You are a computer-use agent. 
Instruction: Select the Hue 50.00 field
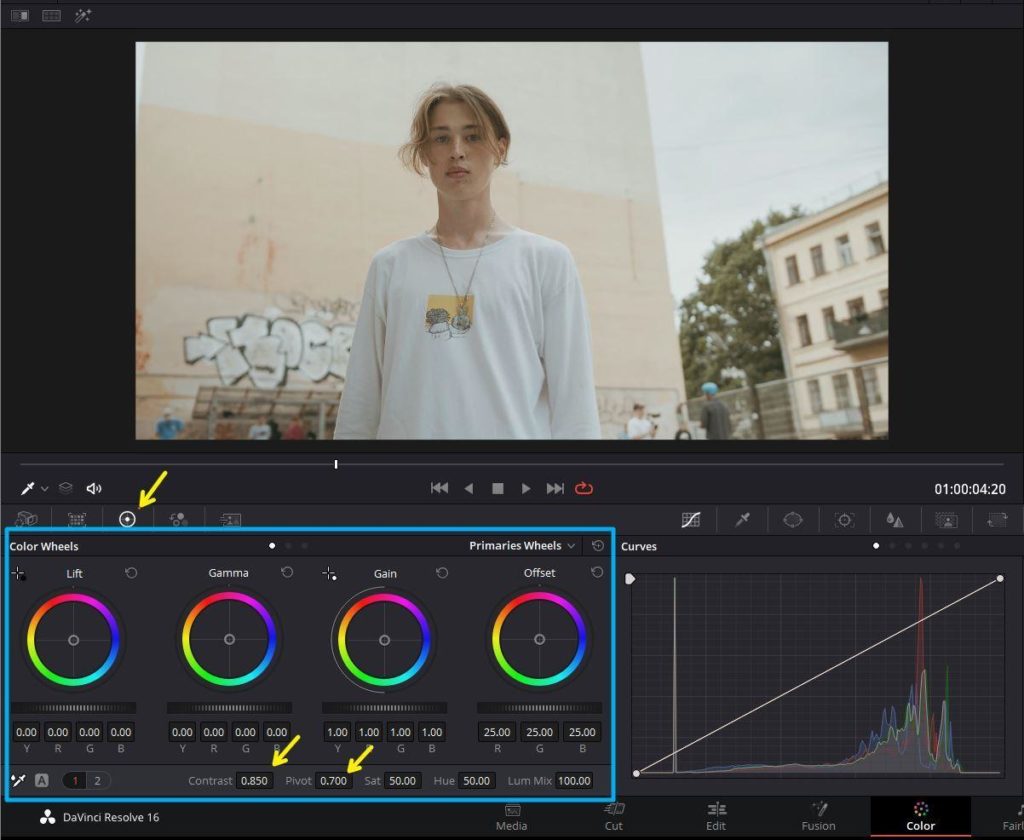pyautogui.click(x=477, y=781)
